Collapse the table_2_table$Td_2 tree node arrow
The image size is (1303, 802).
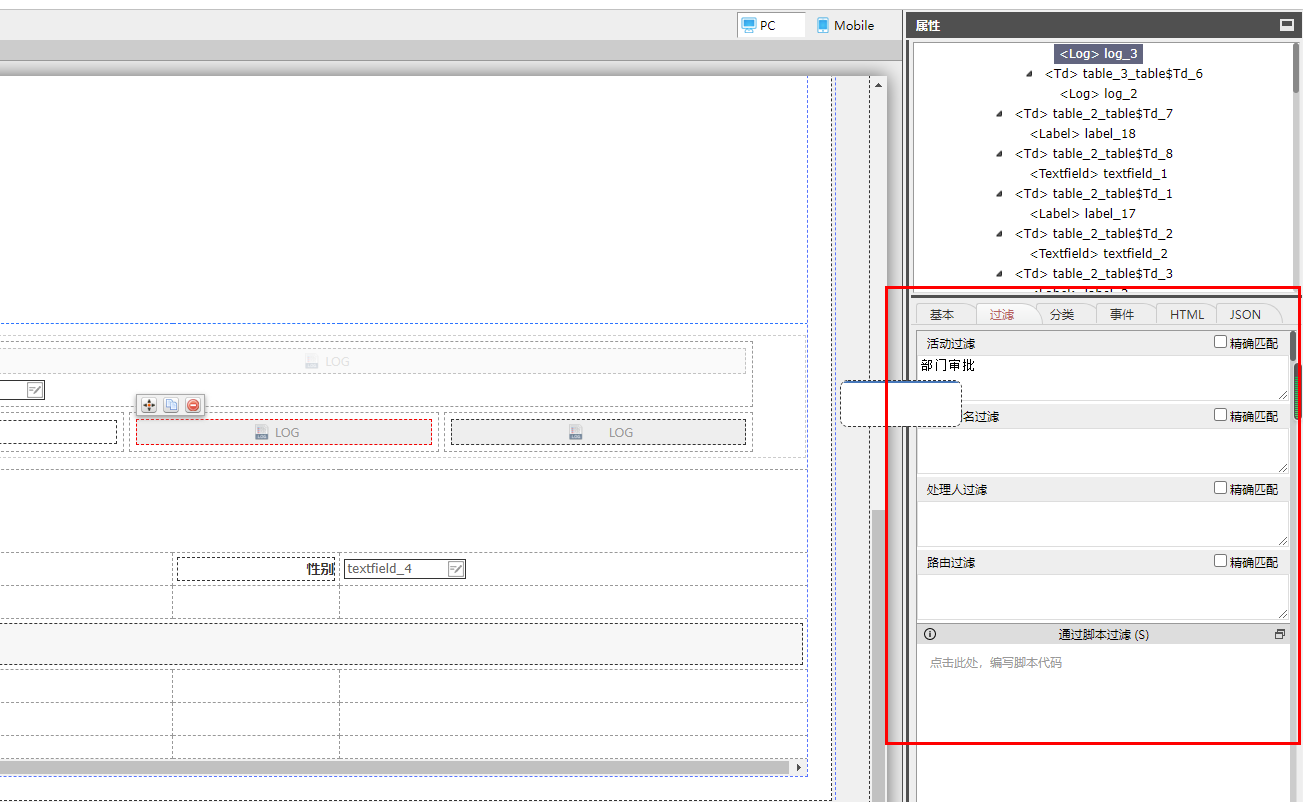tap(999, 234)
